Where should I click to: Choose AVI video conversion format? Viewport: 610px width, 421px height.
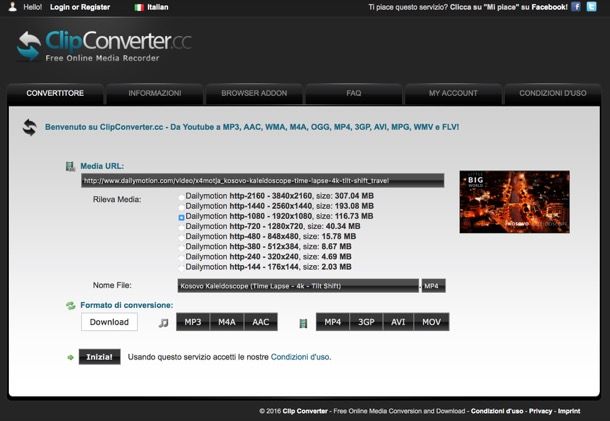(x=398, y=322)
